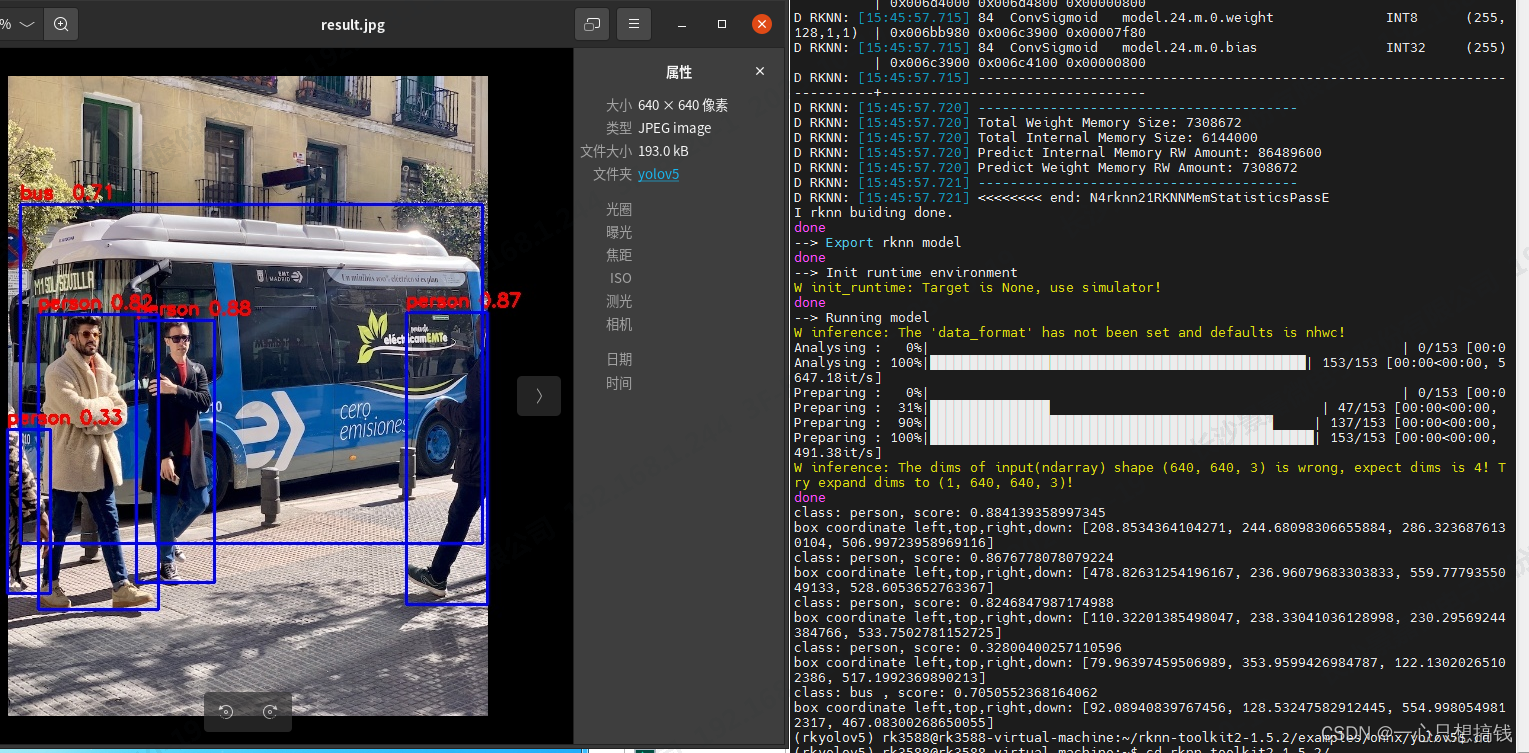Rotate the image counterclockwise

tap(226, 712)
